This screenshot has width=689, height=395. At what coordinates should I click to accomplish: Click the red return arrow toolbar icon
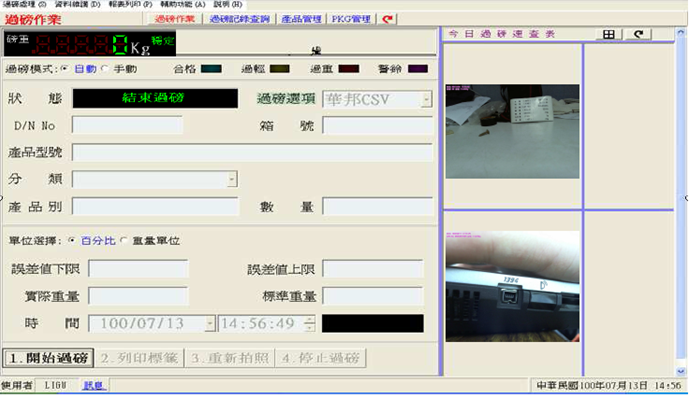(x=387, y=19)
